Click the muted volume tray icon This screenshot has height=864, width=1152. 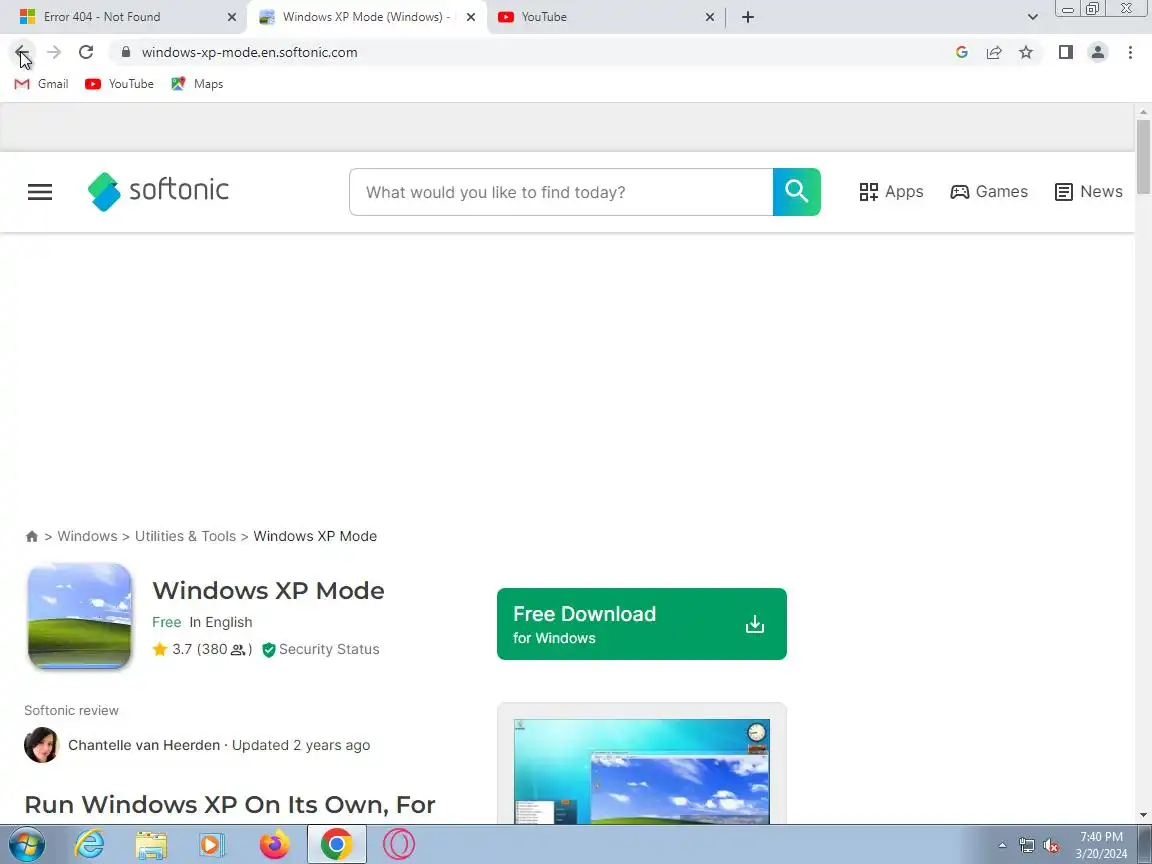click(x=1051, y=846)
